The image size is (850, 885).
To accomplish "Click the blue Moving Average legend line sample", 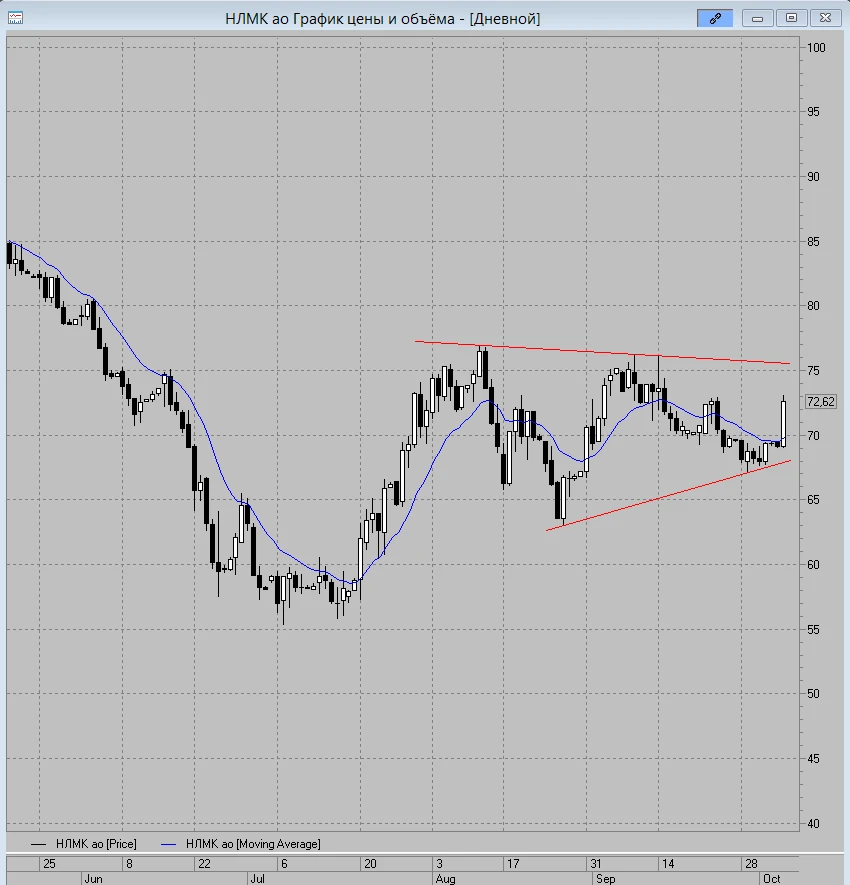I will (169, 844).
